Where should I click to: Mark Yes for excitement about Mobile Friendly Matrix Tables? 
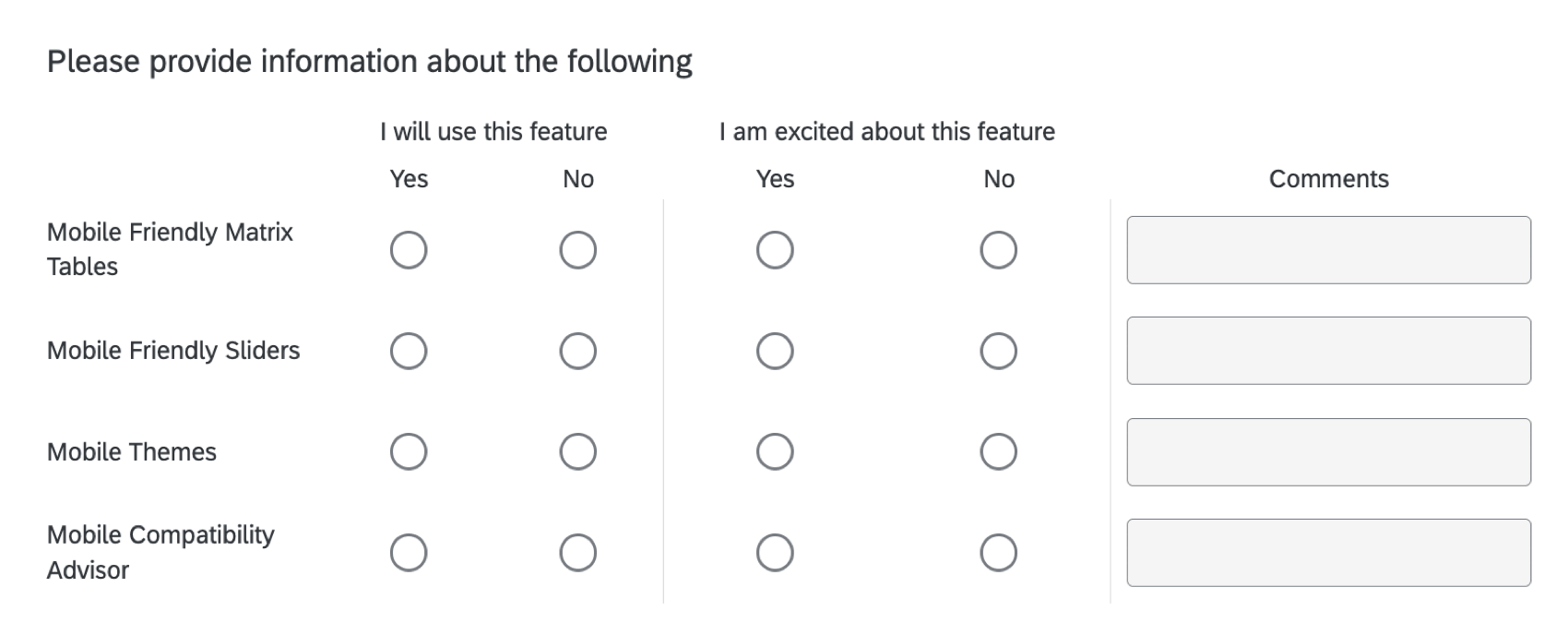pos(774,248)
